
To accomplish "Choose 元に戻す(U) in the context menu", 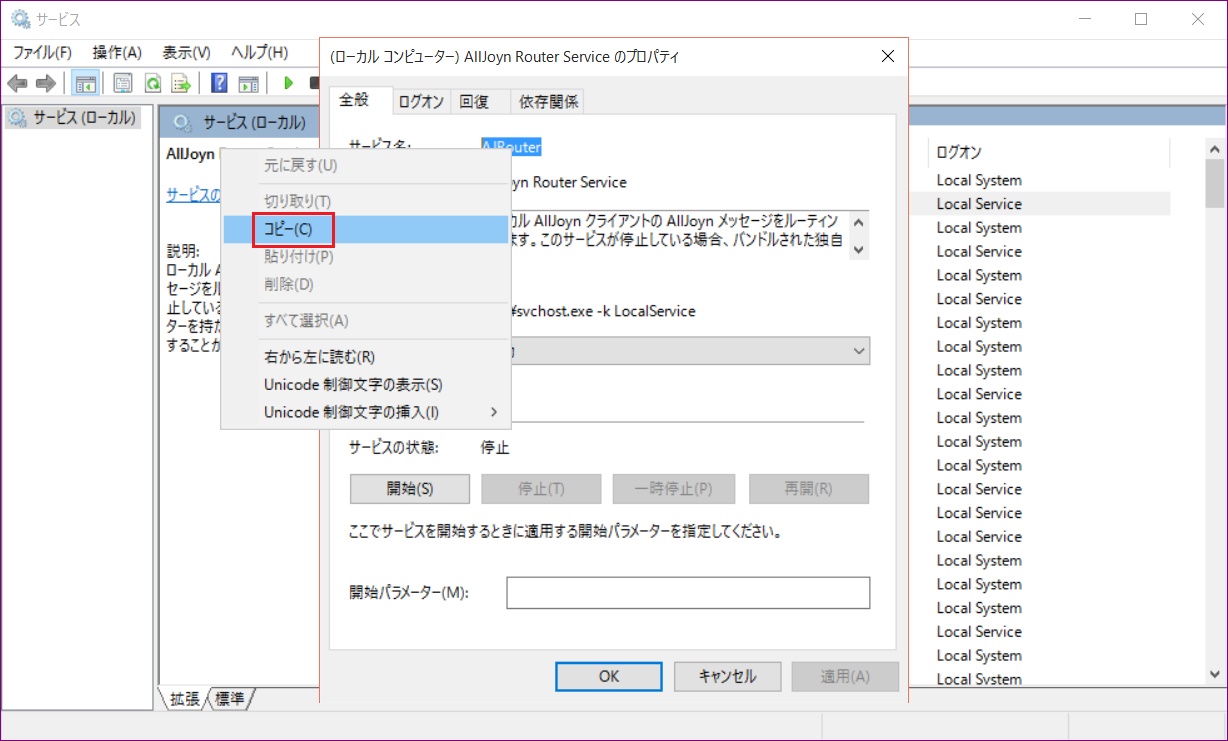I will coord(365,165).
